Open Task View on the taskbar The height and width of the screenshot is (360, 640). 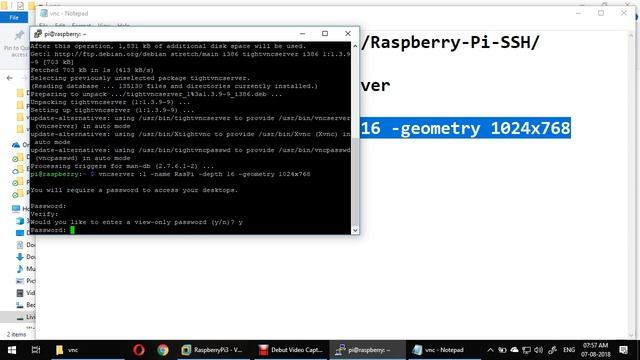pyautogui.click(x=36, y=350)
